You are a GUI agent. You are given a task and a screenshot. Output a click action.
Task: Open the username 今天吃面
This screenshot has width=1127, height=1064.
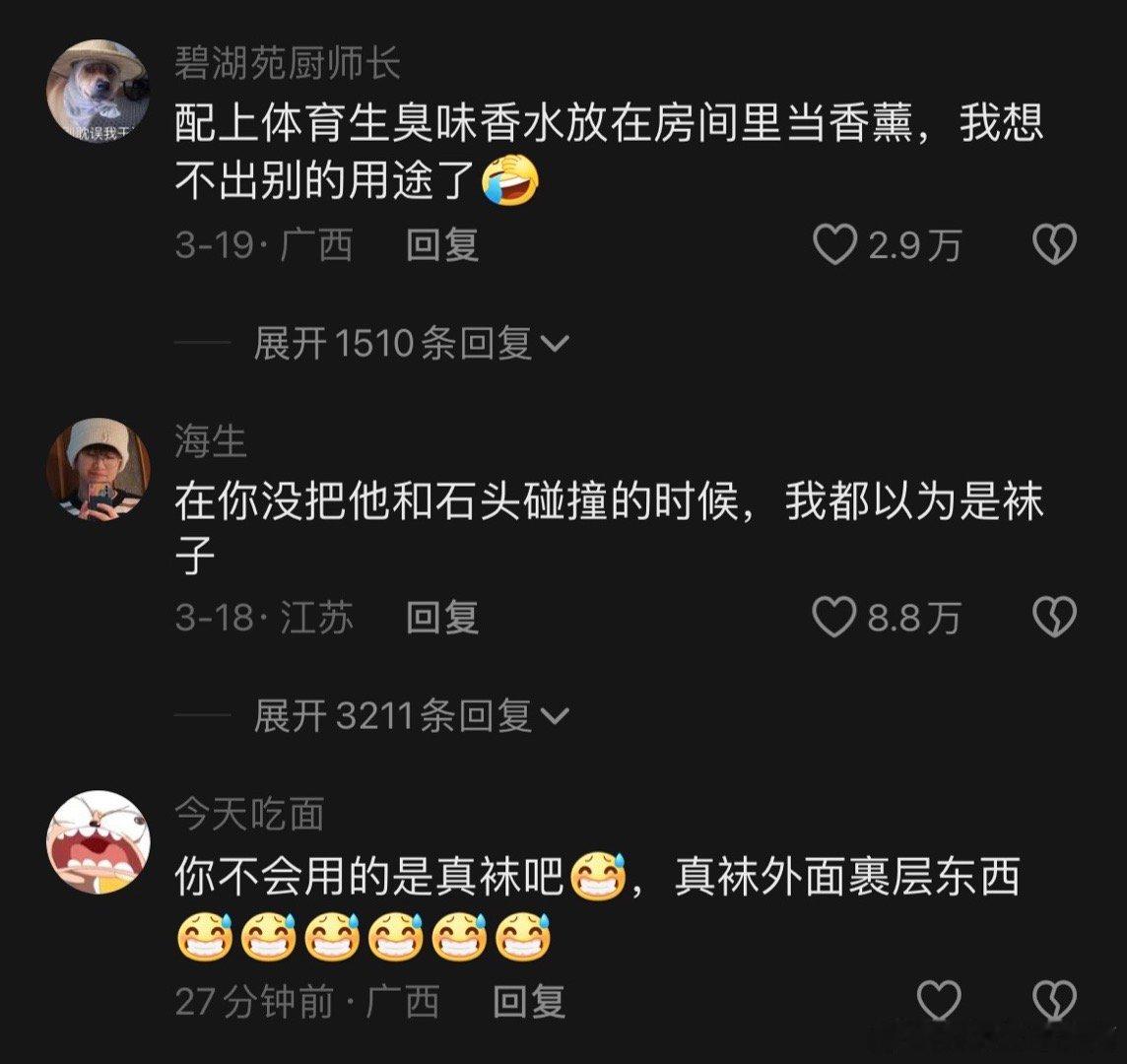coord(248,814)
